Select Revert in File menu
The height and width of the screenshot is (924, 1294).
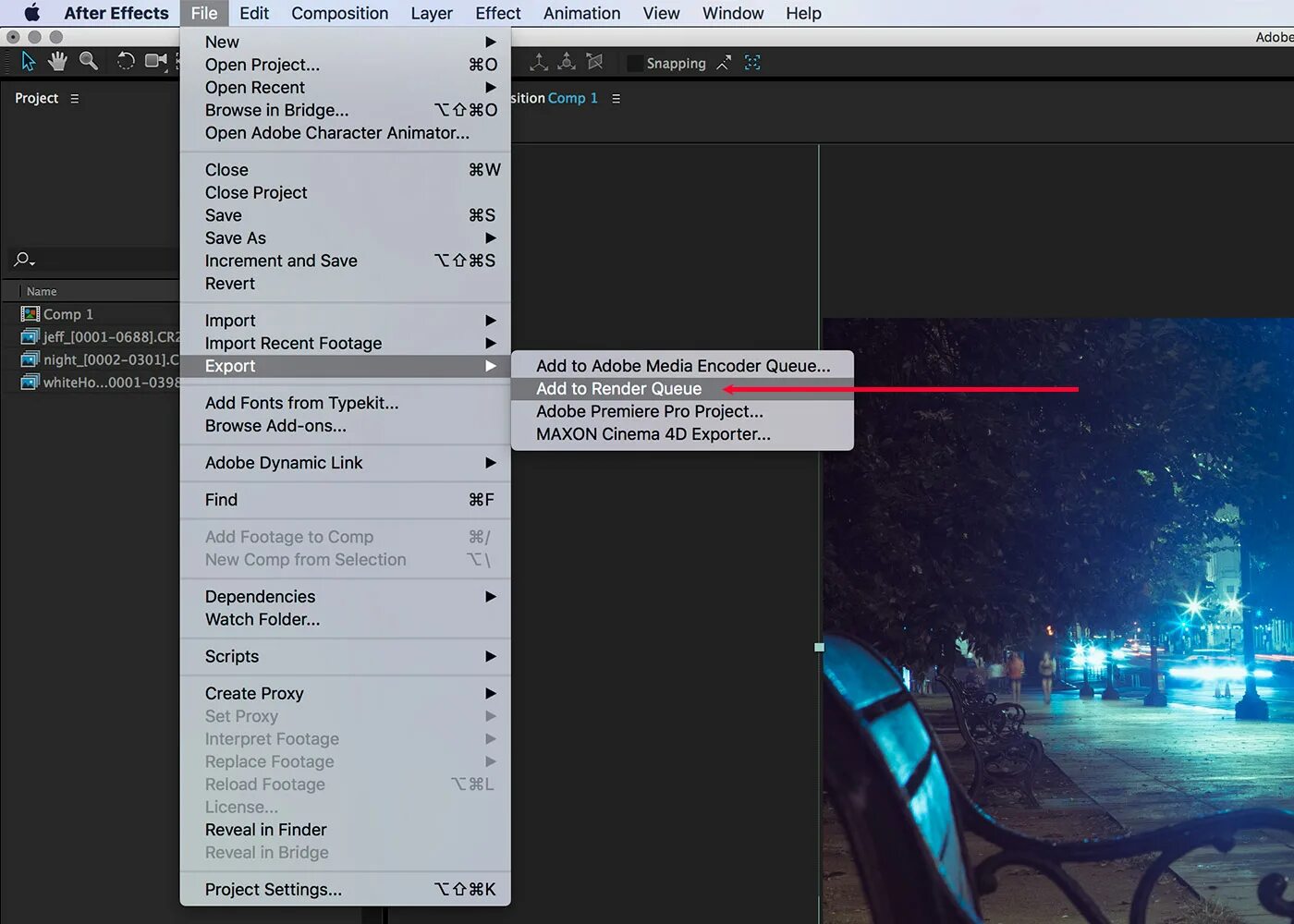tap(346, 284)
